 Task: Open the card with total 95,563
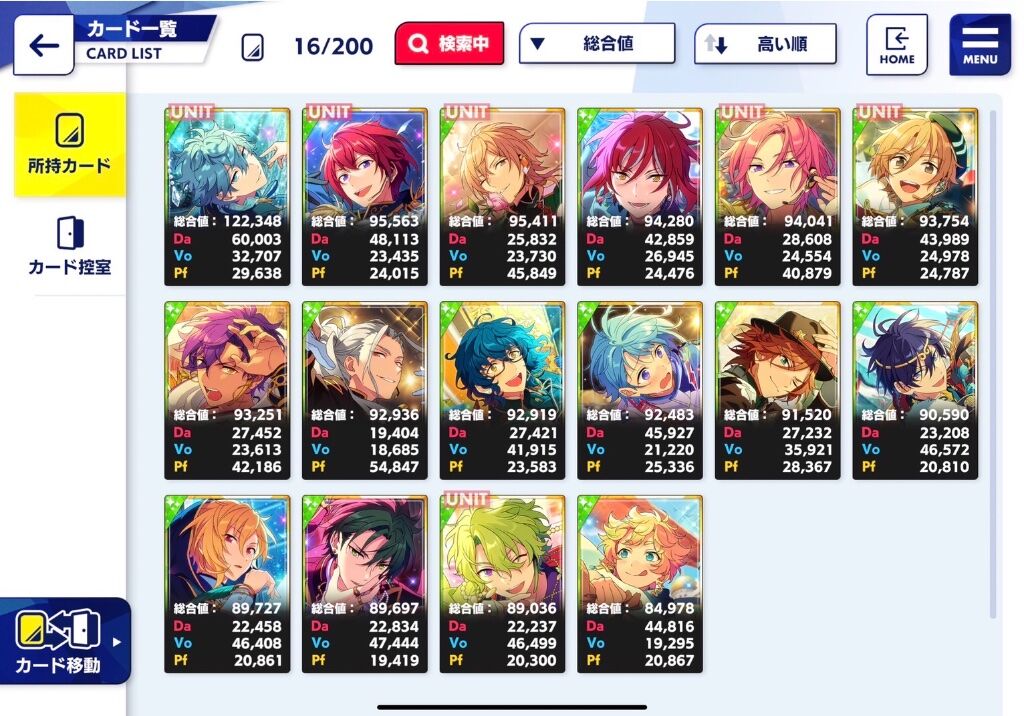[364, 197]
